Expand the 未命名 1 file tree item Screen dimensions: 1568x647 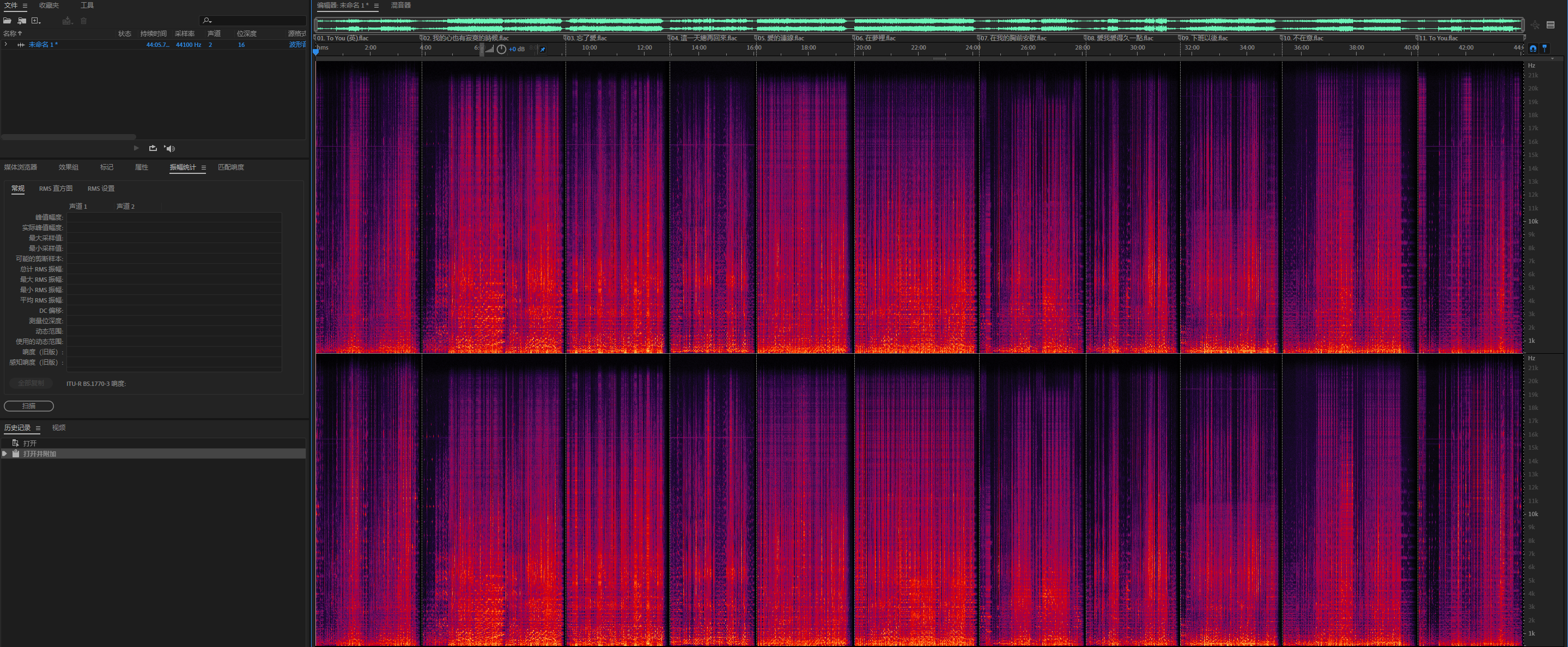[6, 45]
